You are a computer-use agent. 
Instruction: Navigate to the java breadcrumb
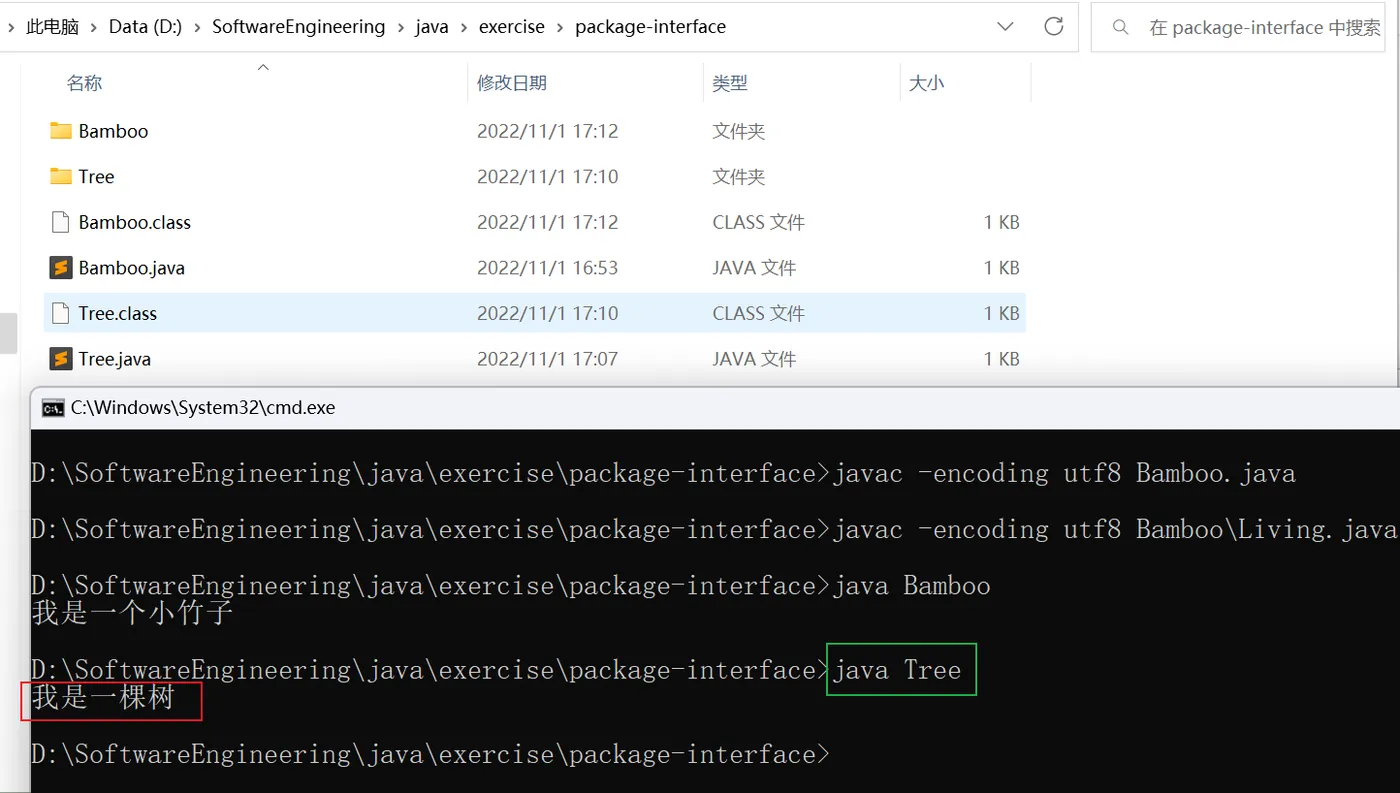click(x=432, y=27)
